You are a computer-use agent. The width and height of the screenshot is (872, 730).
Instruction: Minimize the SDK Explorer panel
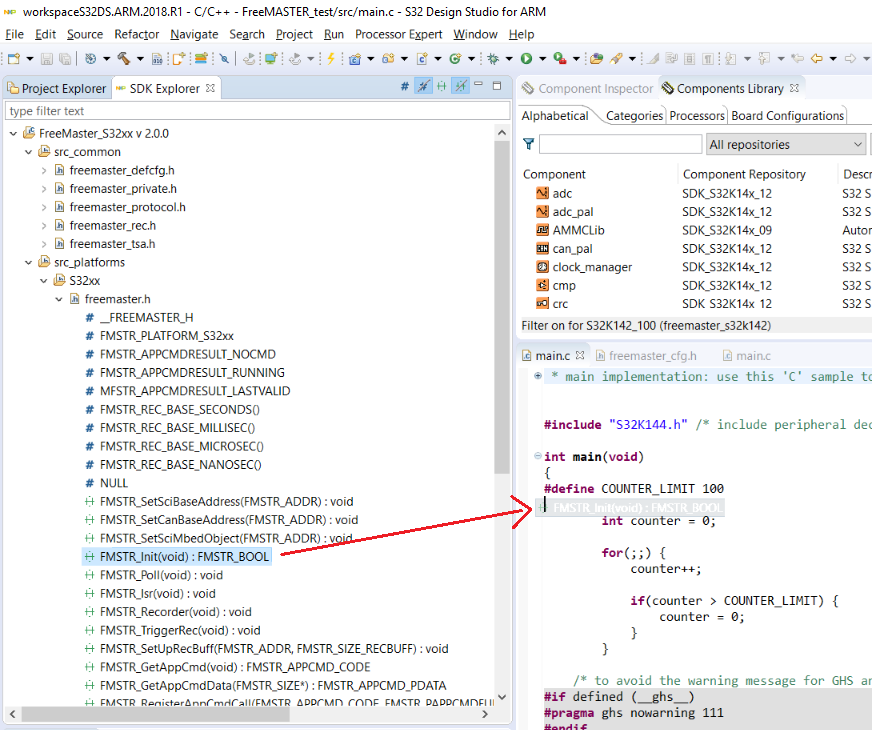point(480,87)
